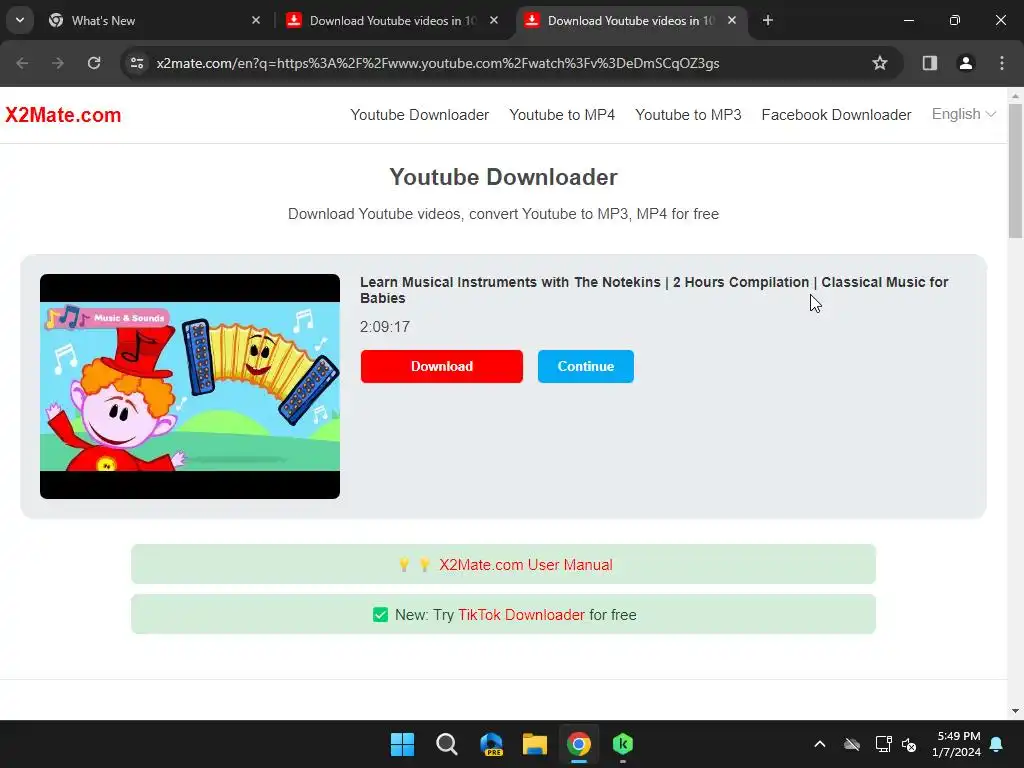Go forward in browser history
Image resolution: width=1024 pixels, height=768 pixels.
pyautogui.click(x=58, y=63)
